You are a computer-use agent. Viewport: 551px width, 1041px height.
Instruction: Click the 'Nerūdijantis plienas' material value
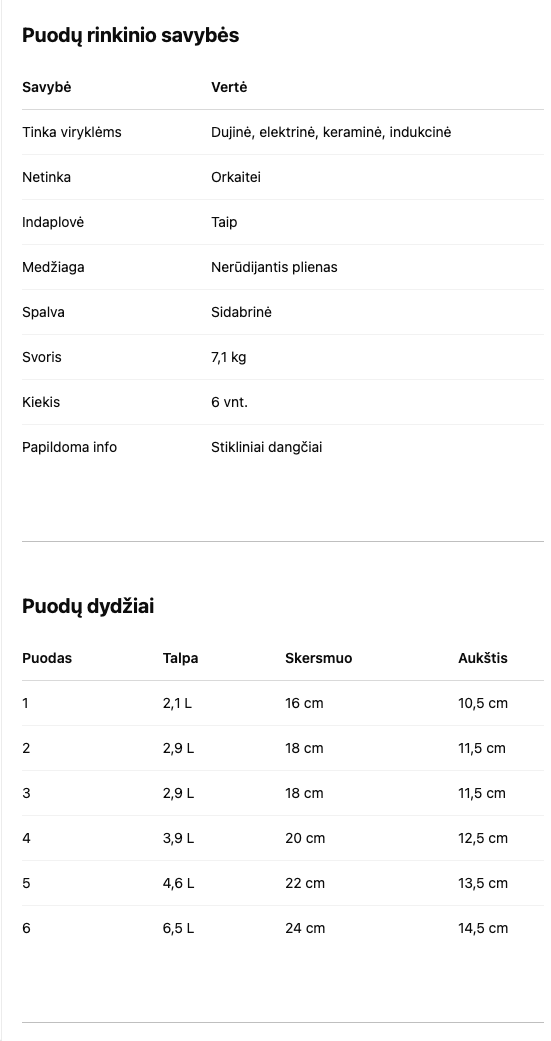(274, 268)
